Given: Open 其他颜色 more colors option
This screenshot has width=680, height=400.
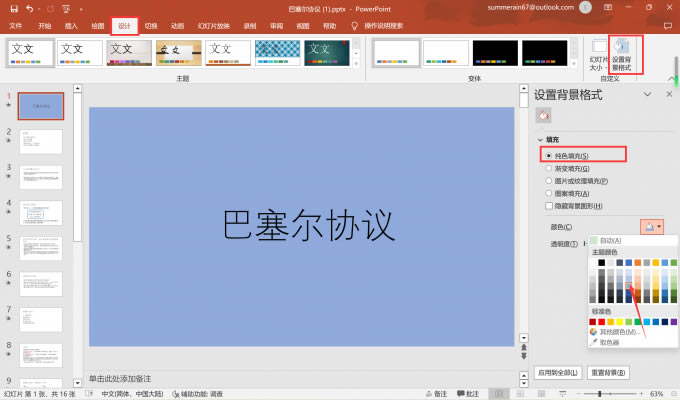Looking at the screenshot, I should click(620, 331).
